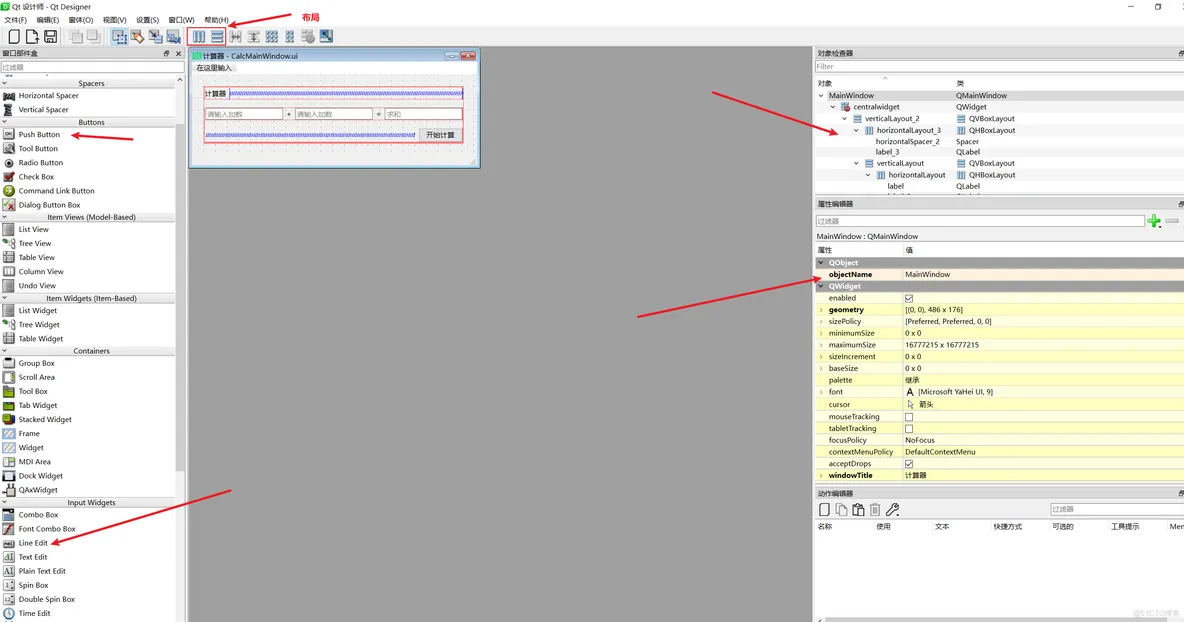Viewport: 1184px width, 622px height.
Task: Open the 窗体(O) form menu
Action: [x=80, y=20]
